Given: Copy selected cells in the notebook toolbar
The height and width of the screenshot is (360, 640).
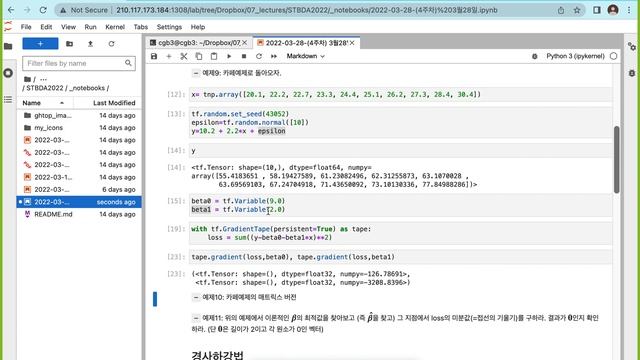Looking at the screenshot, I should 199,56.
